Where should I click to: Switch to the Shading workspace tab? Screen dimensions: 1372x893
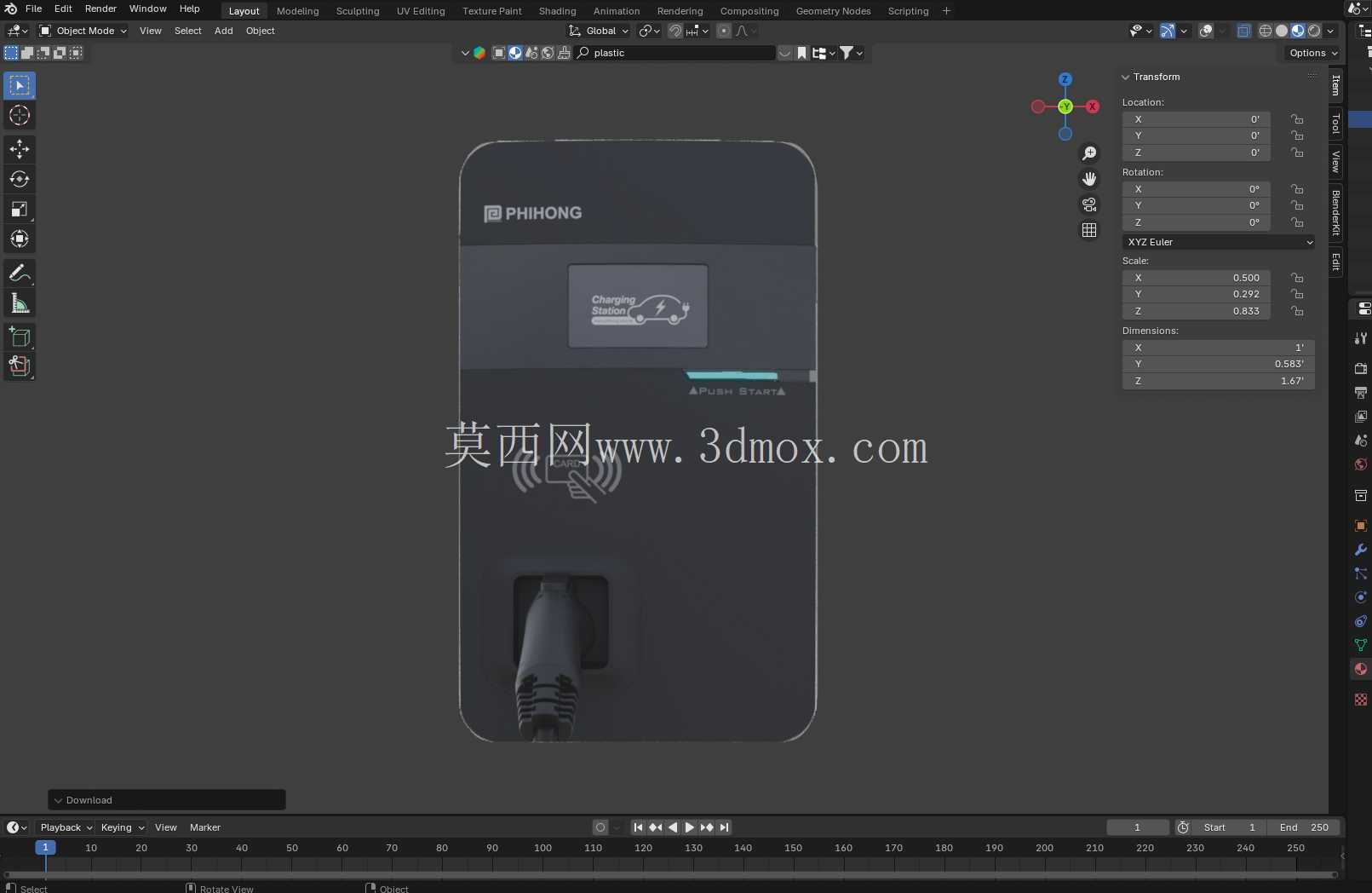point(557,11)
